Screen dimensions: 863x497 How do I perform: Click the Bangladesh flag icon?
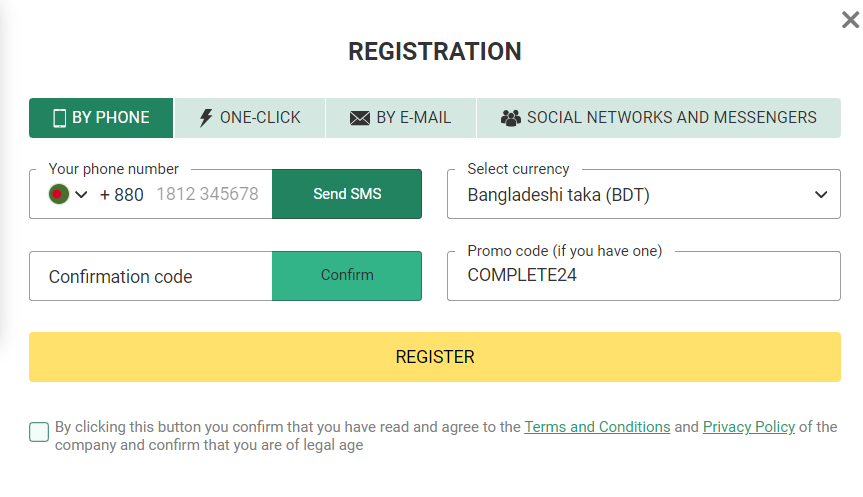click(x=58, y=194)
